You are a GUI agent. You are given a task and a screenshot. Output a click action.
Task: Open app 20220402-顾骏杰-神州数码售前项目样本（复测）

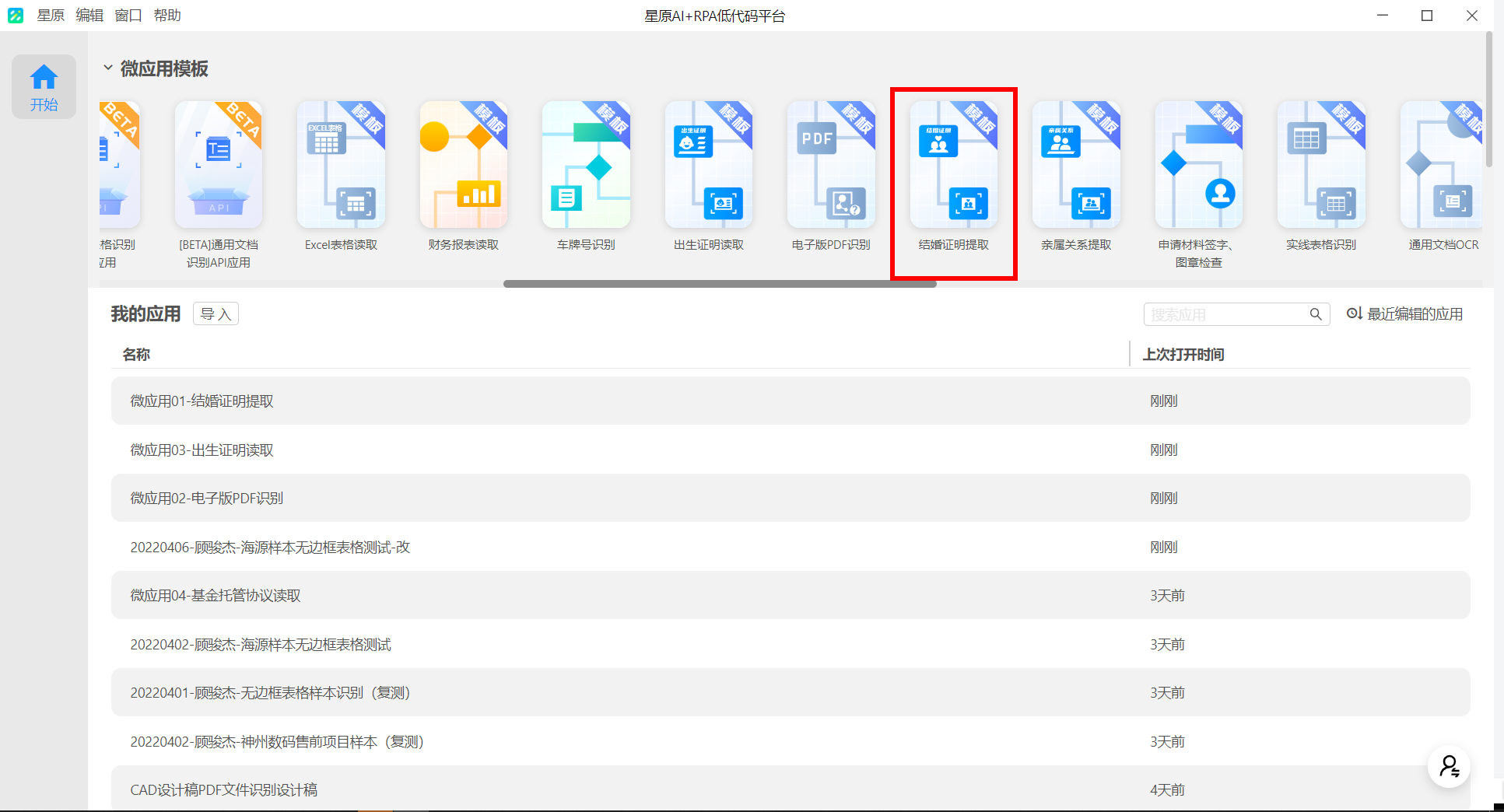791,741
